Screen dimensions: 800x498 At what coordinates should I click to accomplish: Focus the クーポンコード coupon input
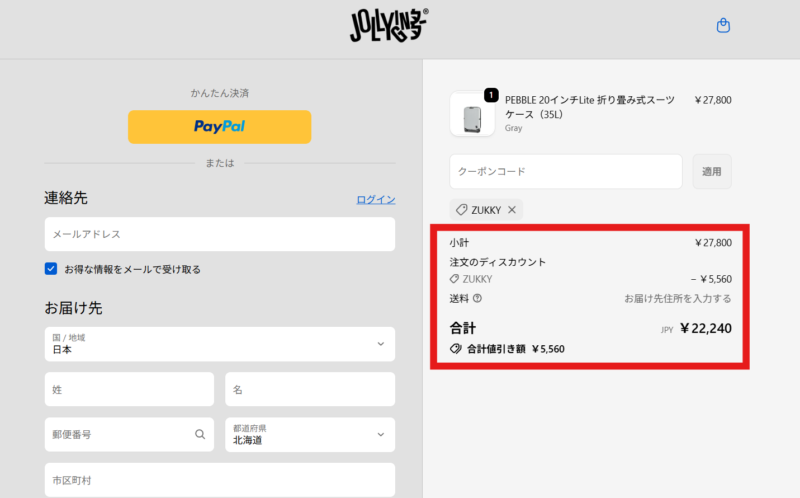tap(565, 171)
